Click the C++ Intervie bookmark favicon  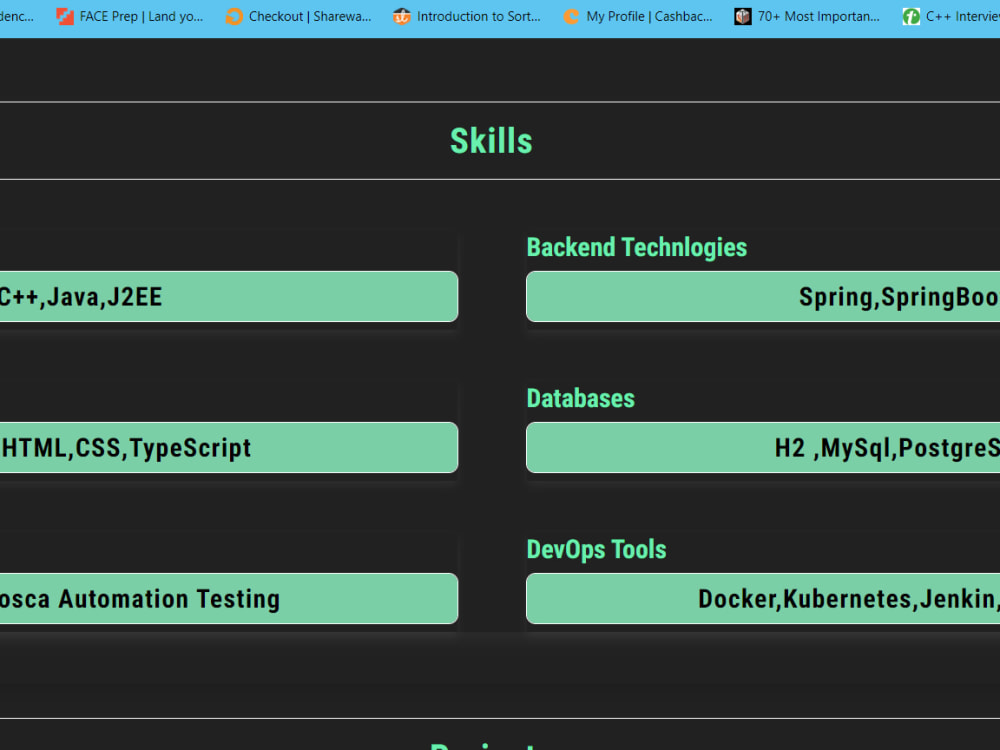[911, 17]
